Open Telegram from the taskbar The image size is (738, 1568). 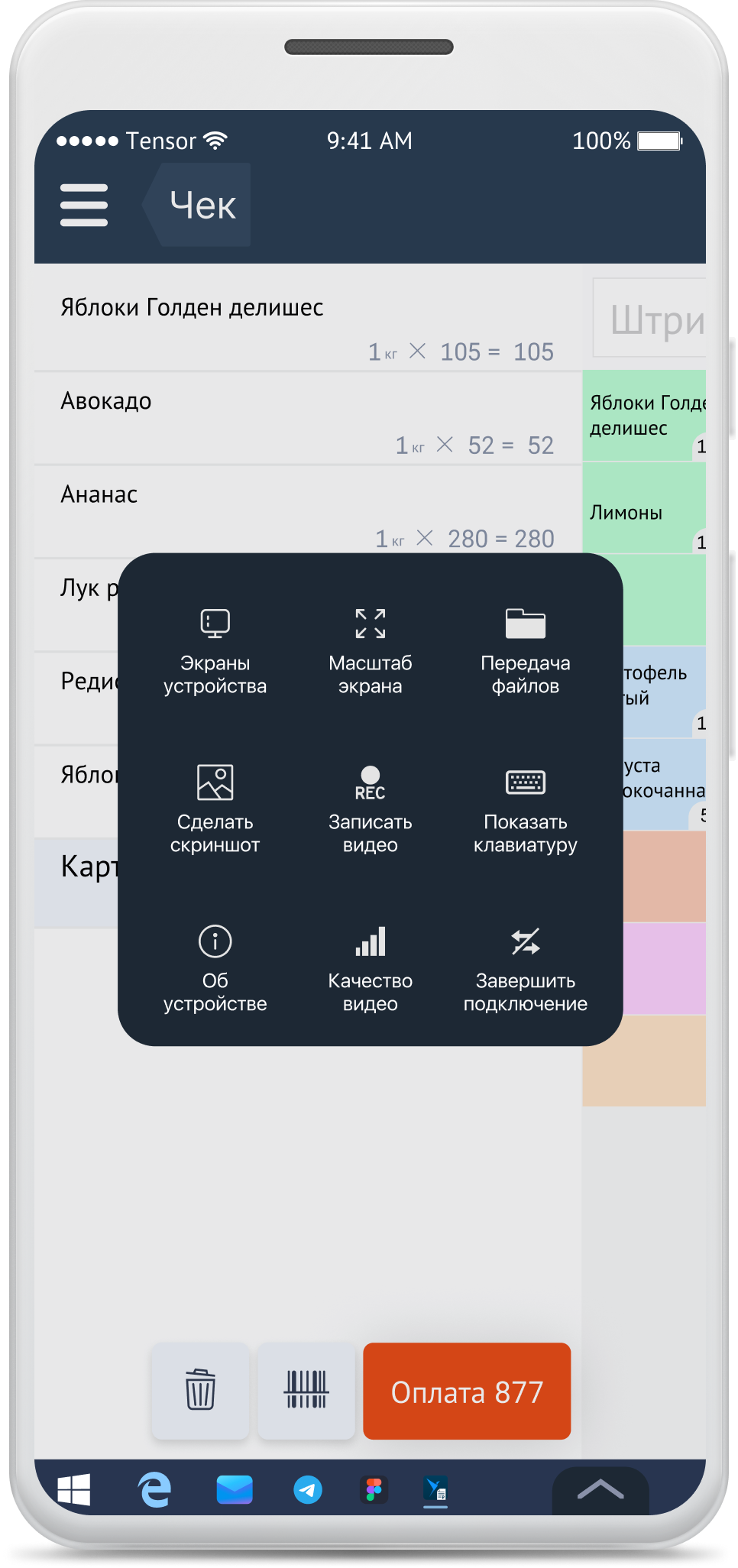308,1489
